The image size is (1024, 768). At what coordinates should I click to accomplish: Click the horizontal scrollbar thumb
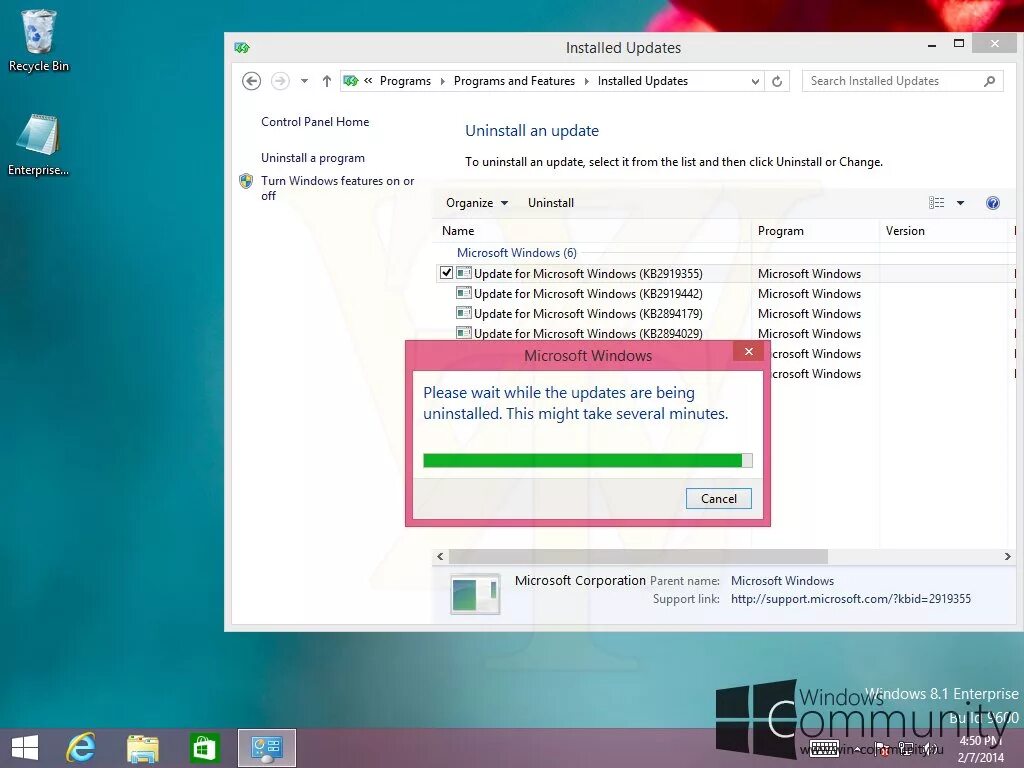(638, 556)
